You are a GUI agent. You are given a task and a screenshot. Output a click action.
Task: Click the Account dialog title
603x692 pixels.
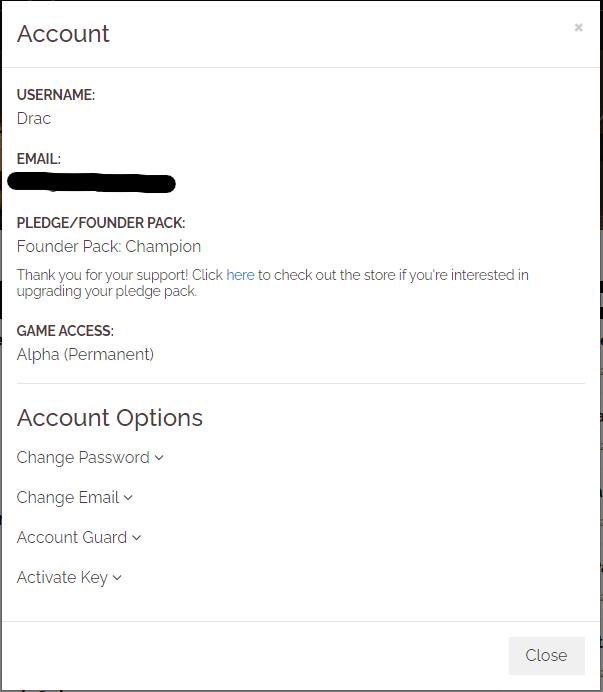(x=63, y=33)
